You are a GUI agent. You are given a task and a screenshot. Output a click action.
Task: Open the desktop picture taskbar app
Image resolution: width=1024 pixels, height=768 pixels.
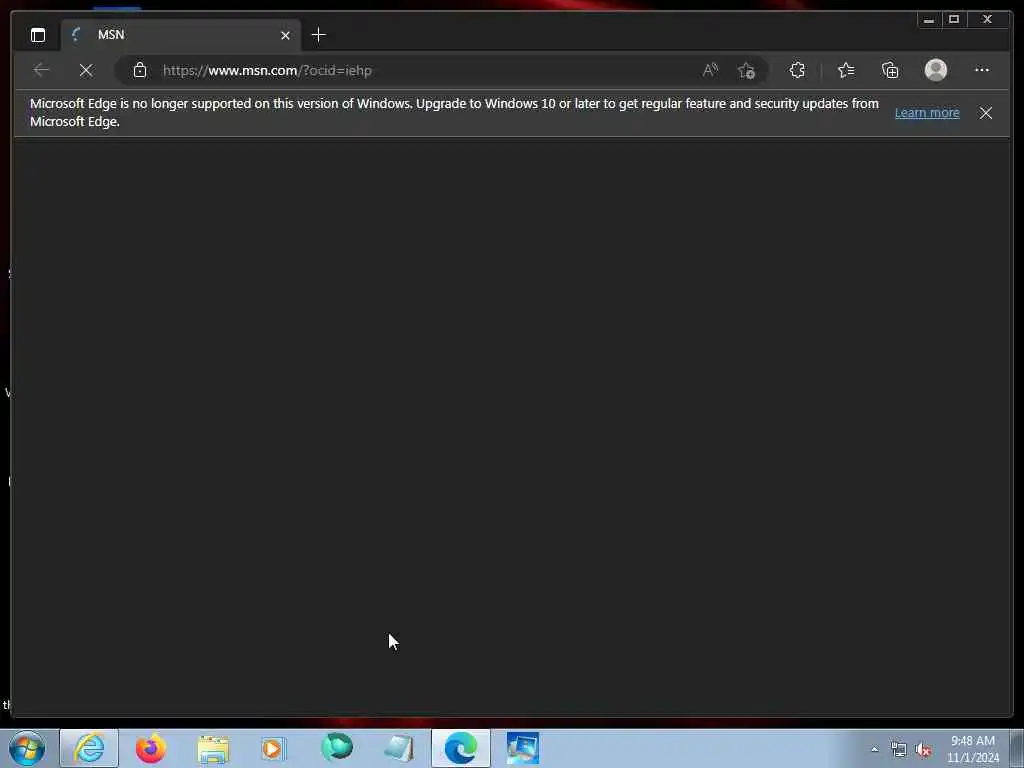click(x=522, y=748)
